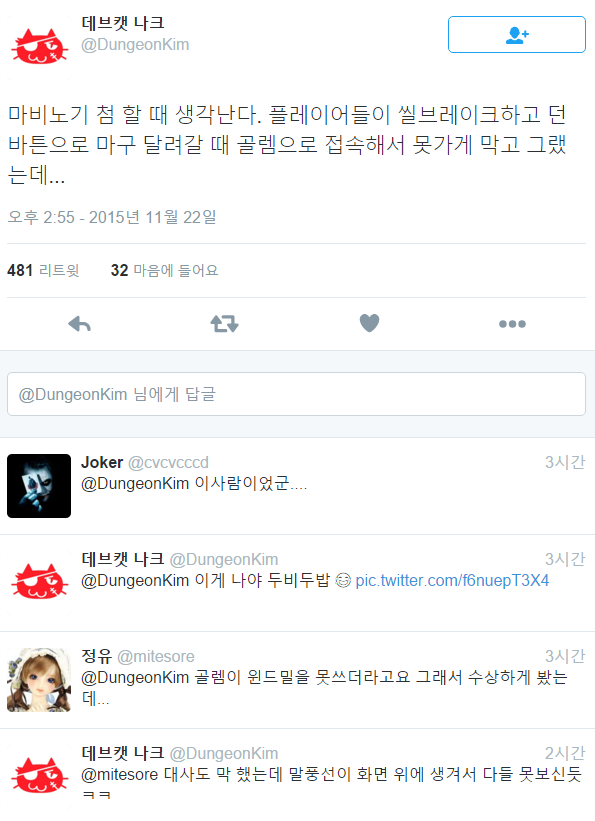
Task: Click the 2시간 timestamp on the last reply
Action: pyautogui.click(x=565, y=753)
